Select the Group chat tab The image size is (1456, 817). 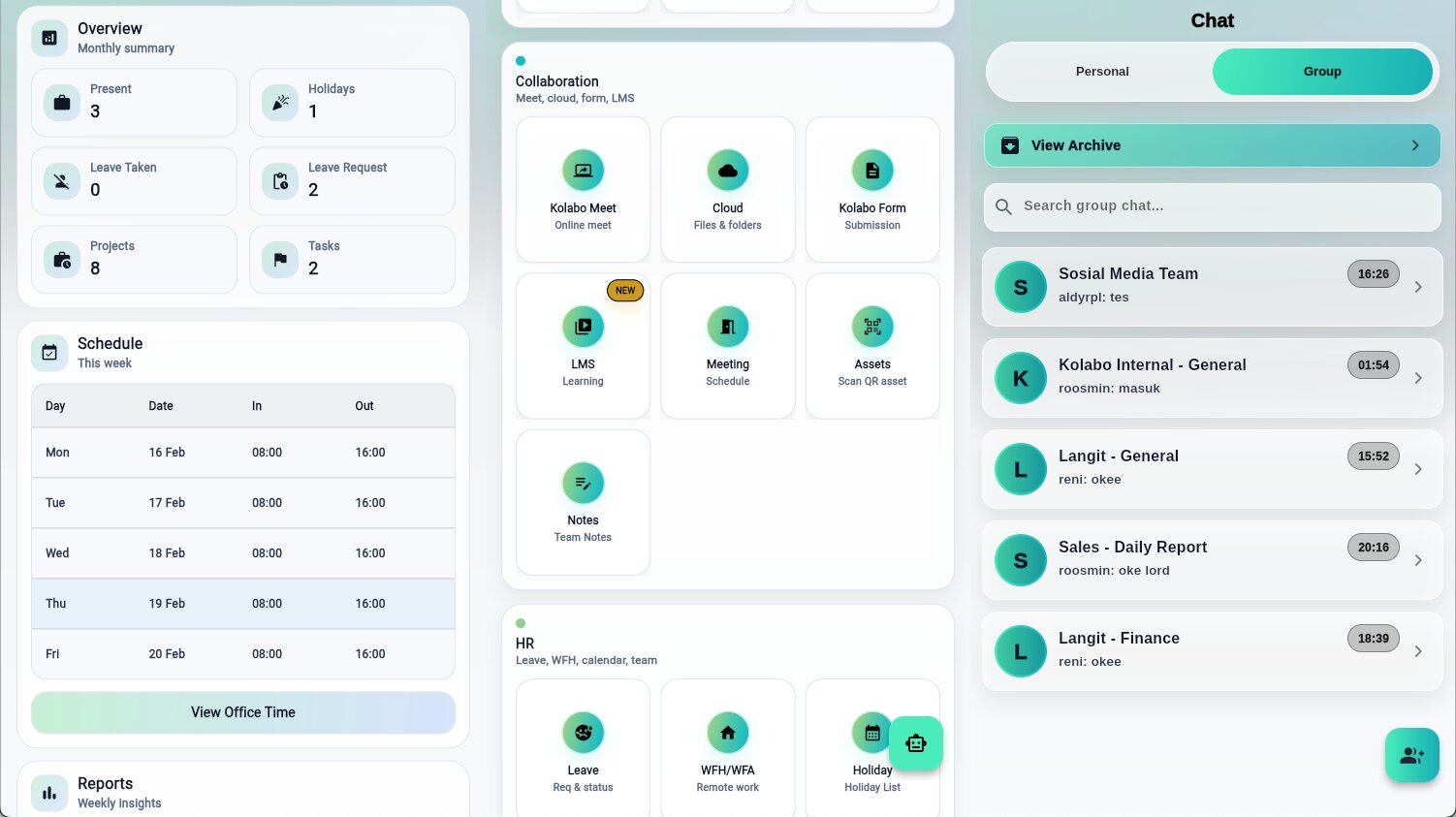[x=1321, y=72]
